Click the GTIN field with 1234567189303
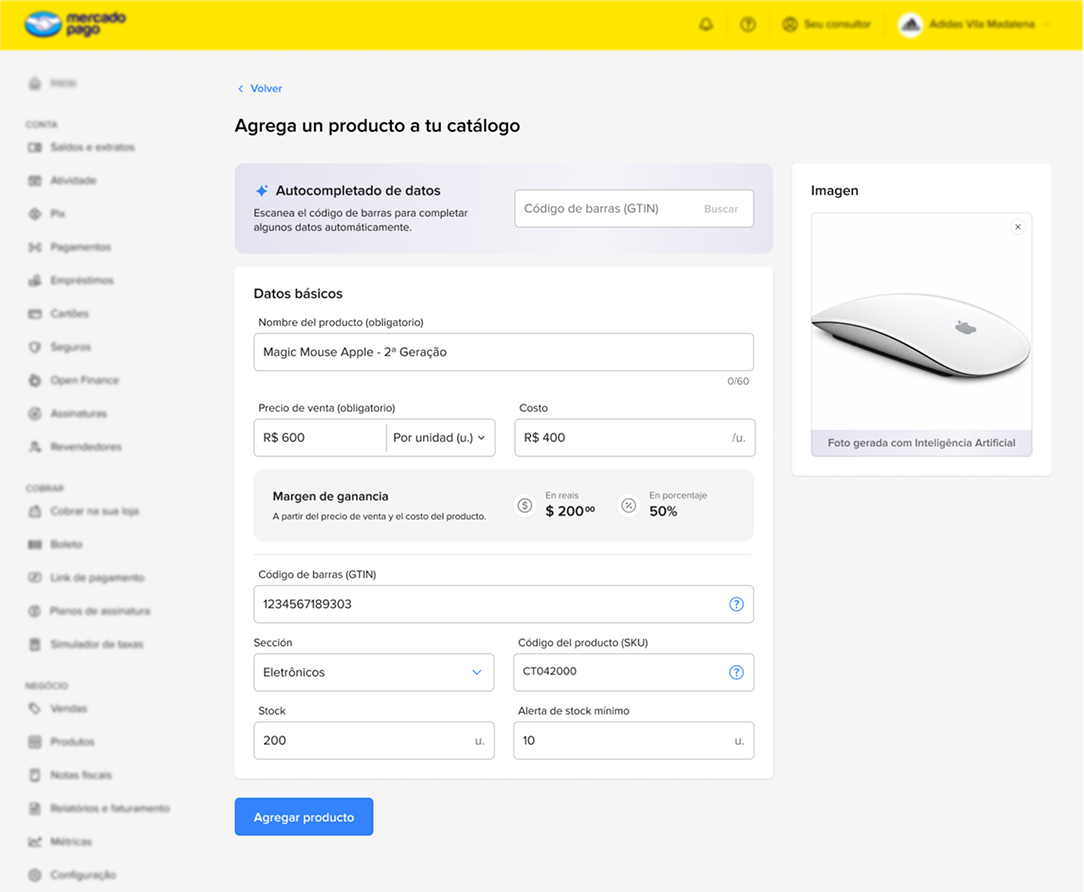The width and height of the screenshot is (1084, 892). 503,604
